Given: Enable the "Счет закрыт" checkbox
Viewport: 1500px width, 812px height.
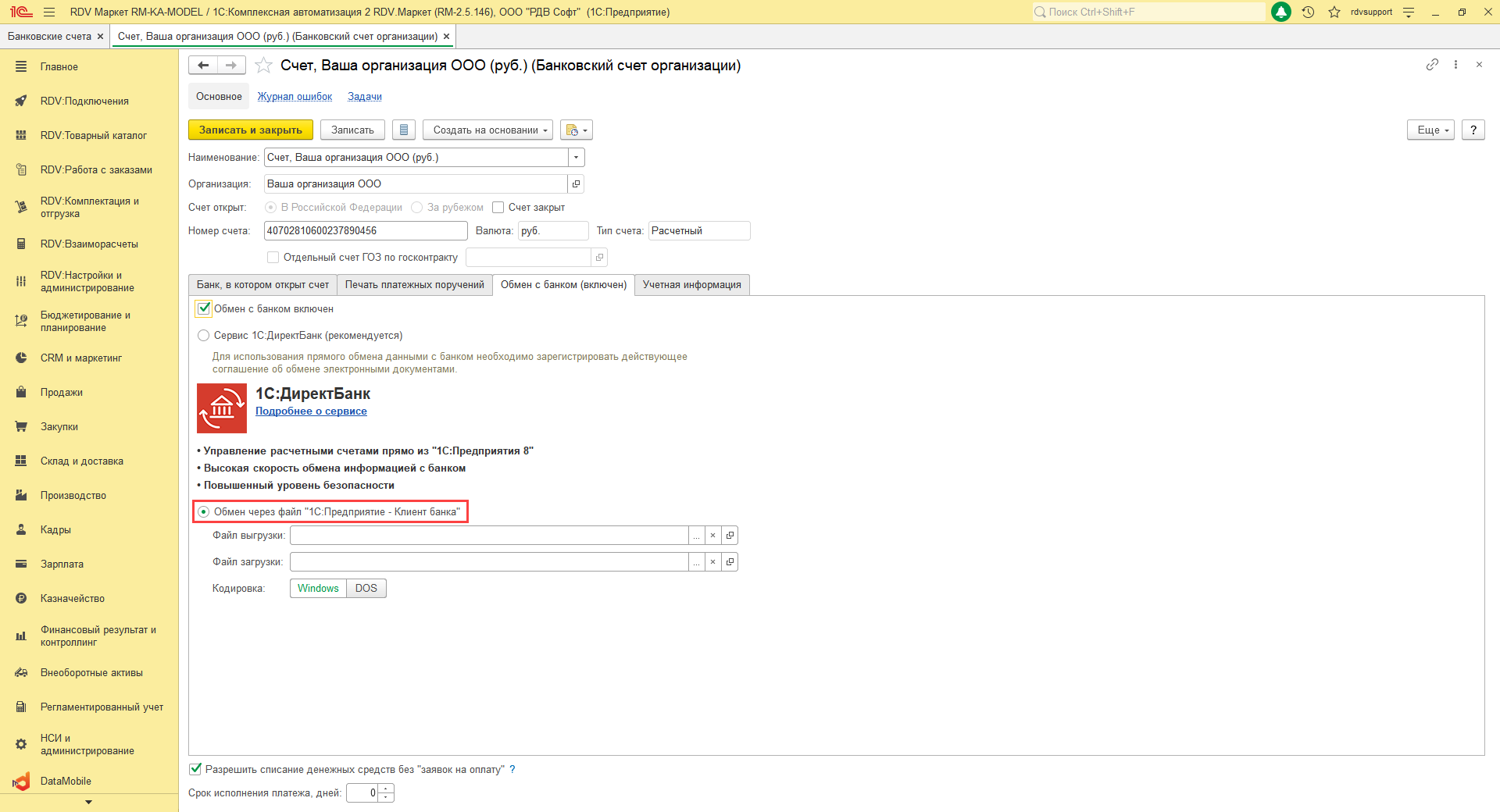Looking at the screenshot, I should (x=498, y=208).
